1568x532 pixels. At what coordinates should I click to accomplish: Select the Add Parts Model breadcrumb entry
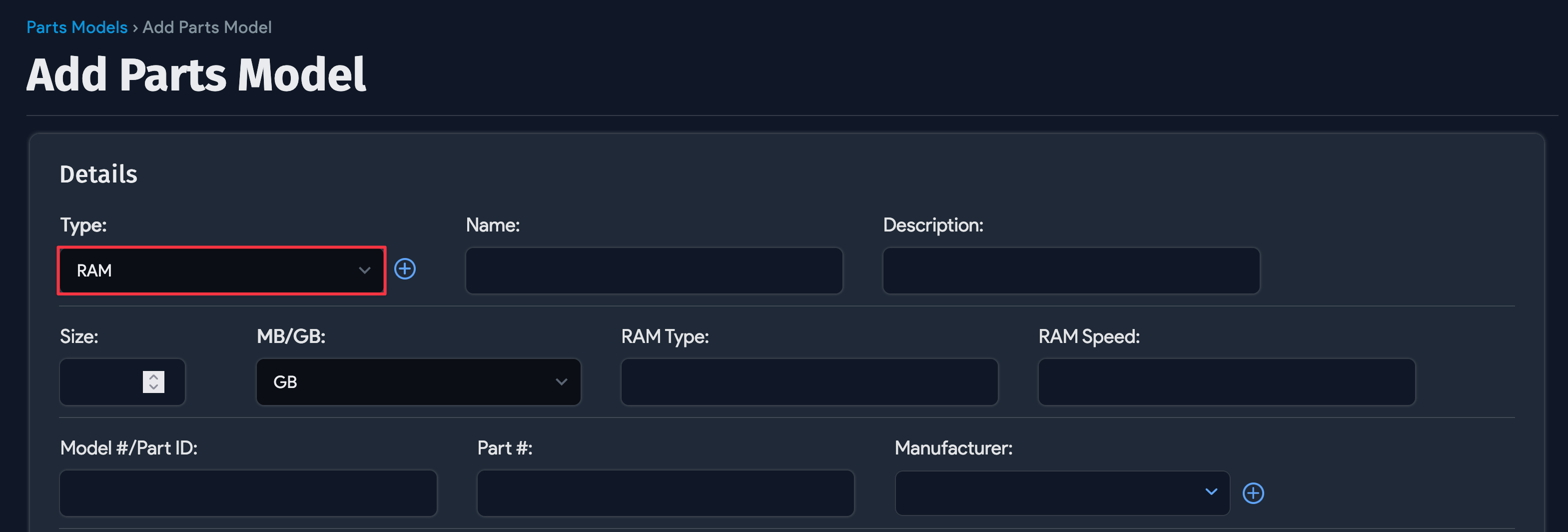pyautogui.click(x=206, y=27)
